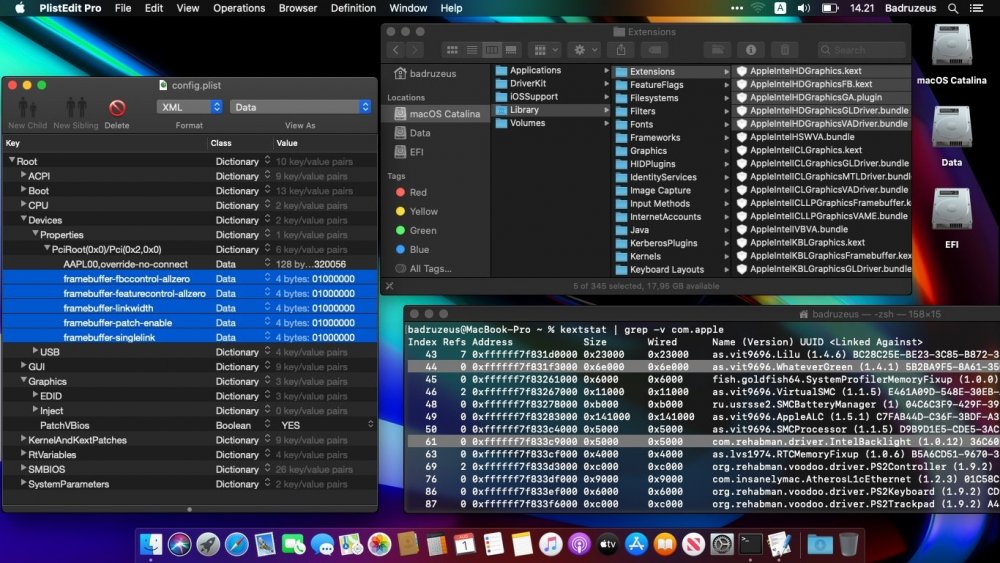The width and height of the screenshot is (1000, 563).
Task: Open Finder from the Dock
Action: click(151, 544)
